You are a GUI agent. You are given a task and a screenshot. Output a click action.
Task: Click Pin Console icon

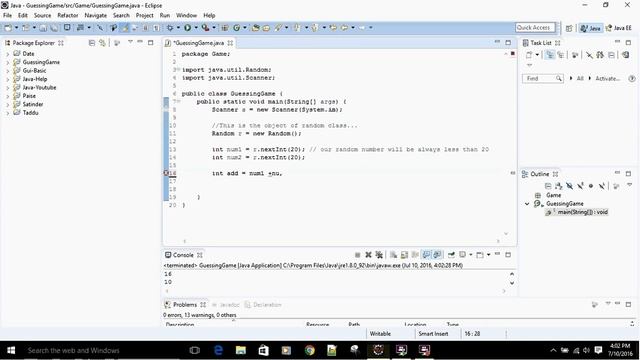[451, 255]
